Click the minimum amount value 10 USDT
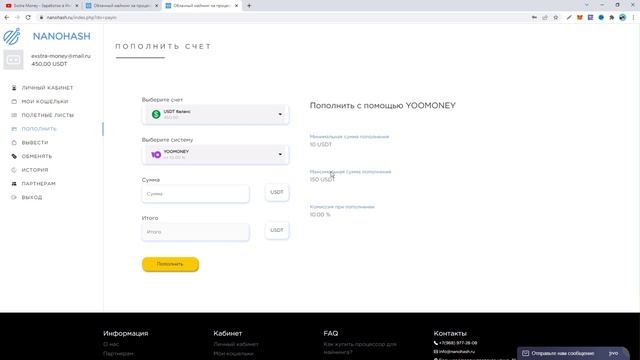Viewport: 640px width, 360px height. 321,144
